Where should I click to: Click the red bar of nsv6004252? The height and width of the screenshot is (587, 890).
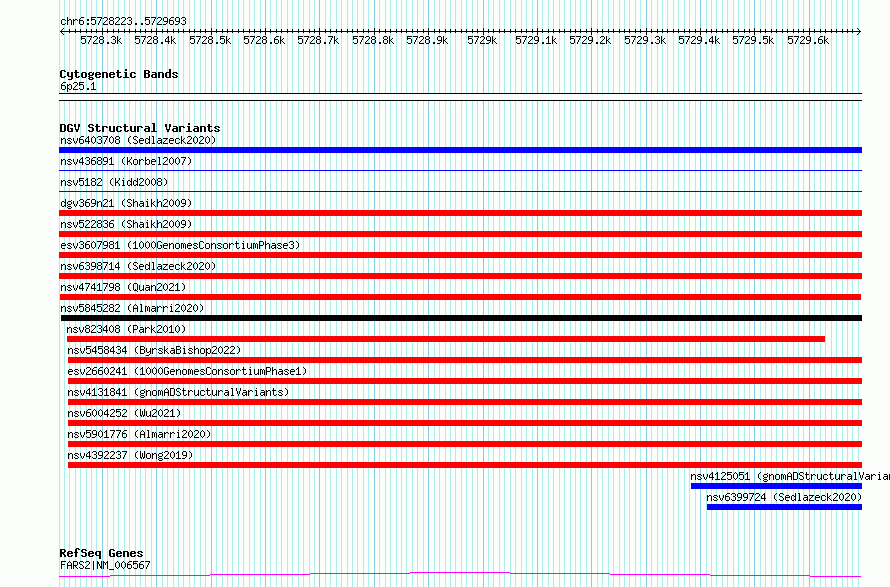coord(465,423)
